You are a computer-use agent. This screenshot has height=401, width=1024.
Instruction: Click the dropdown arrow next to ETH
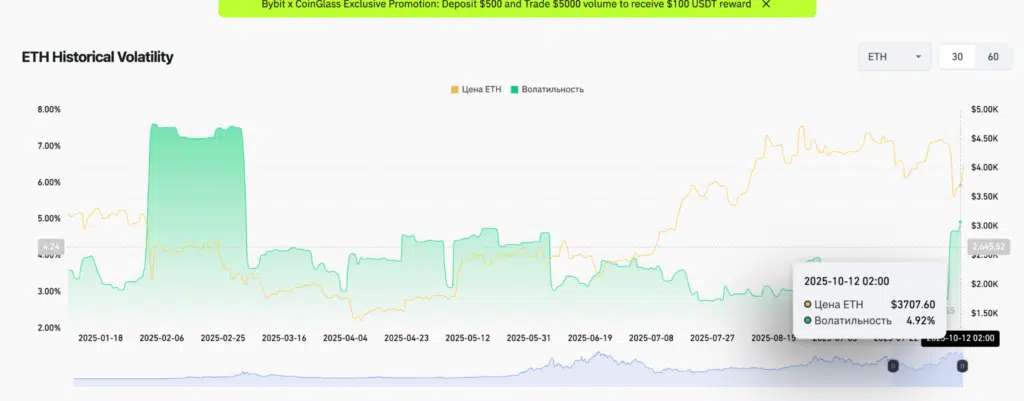[x=918, y=57]
